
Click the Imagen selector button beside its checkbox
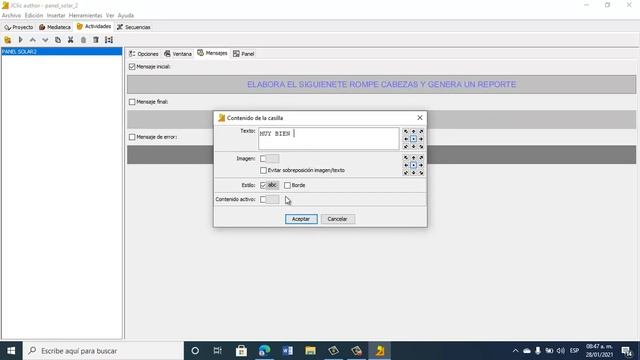click(273, 159)
